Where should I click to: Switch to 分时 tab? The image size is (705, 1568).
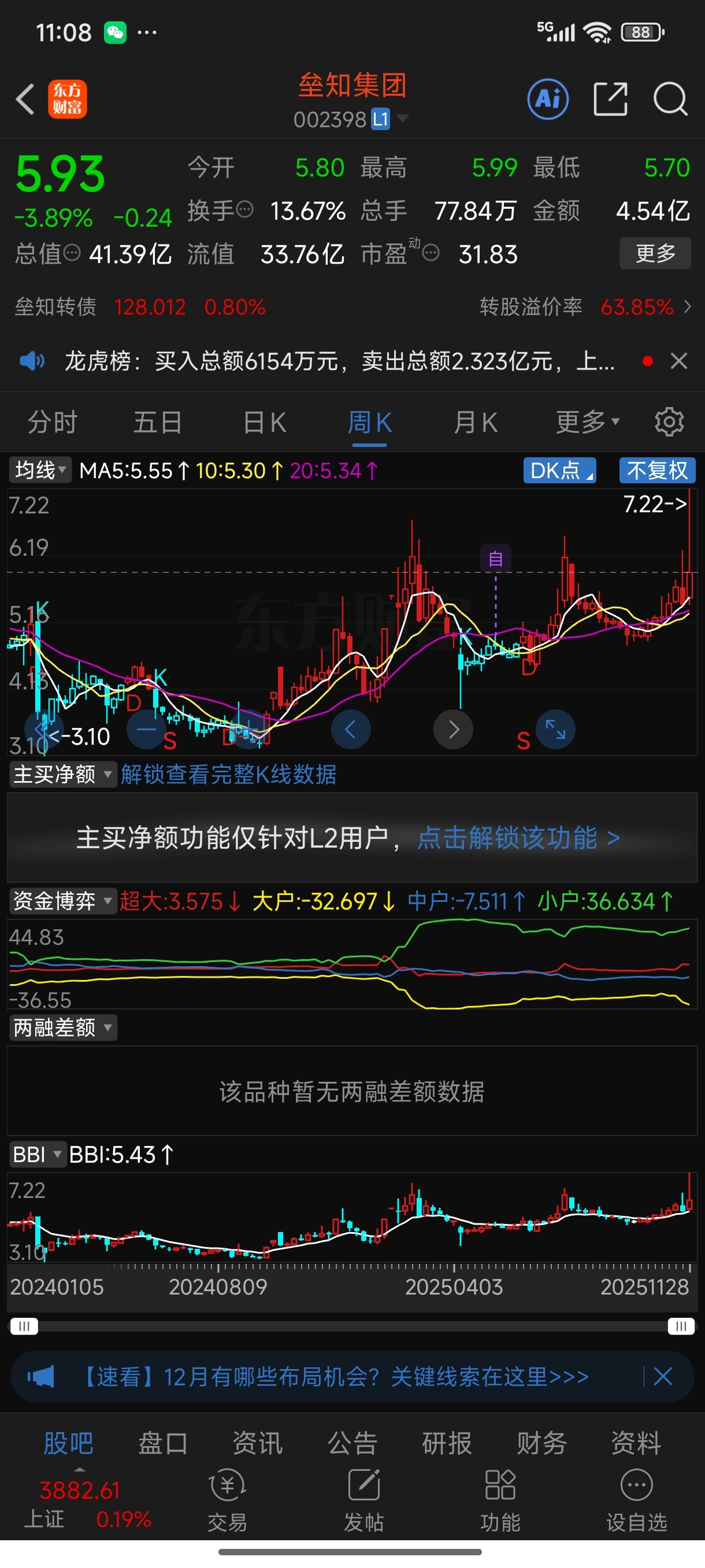tap(53, 422)
